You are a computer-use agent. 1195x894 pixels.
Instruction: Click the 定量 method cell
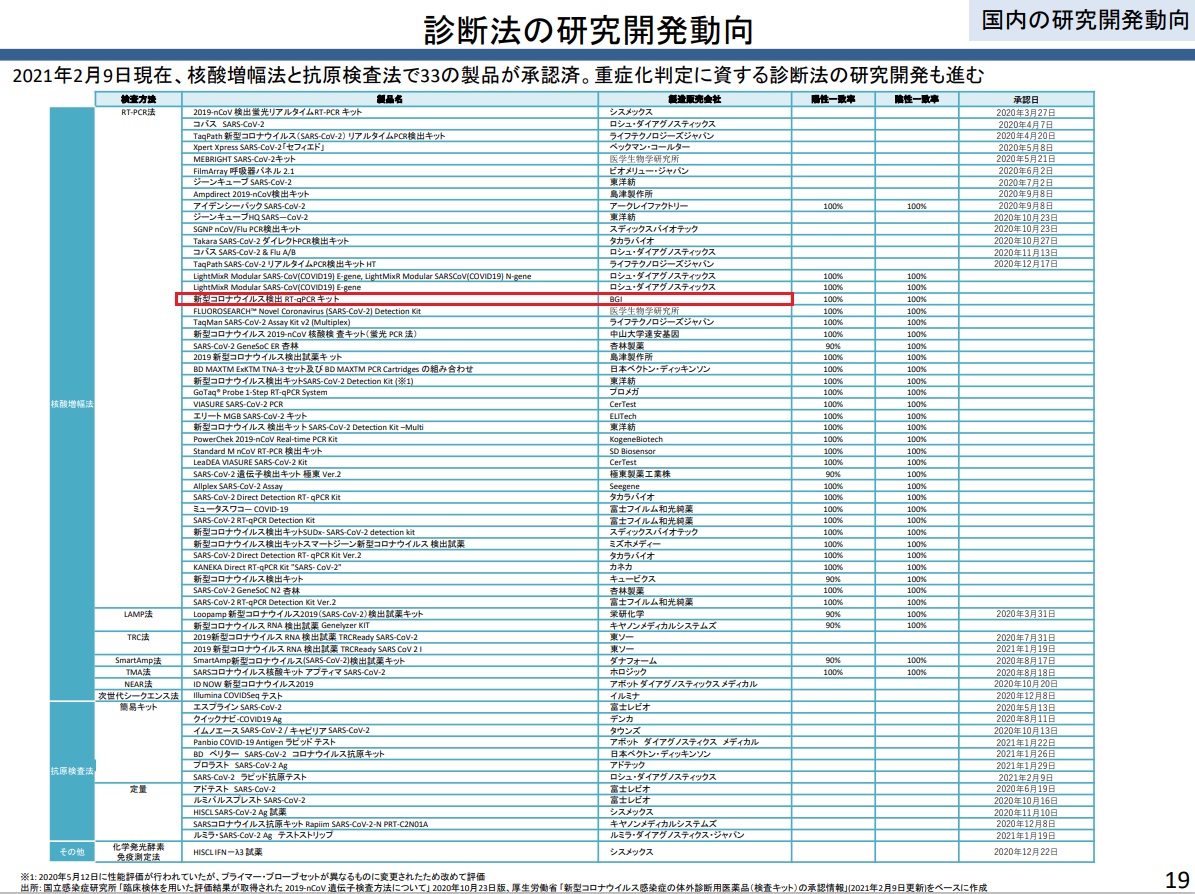[138, 789]
